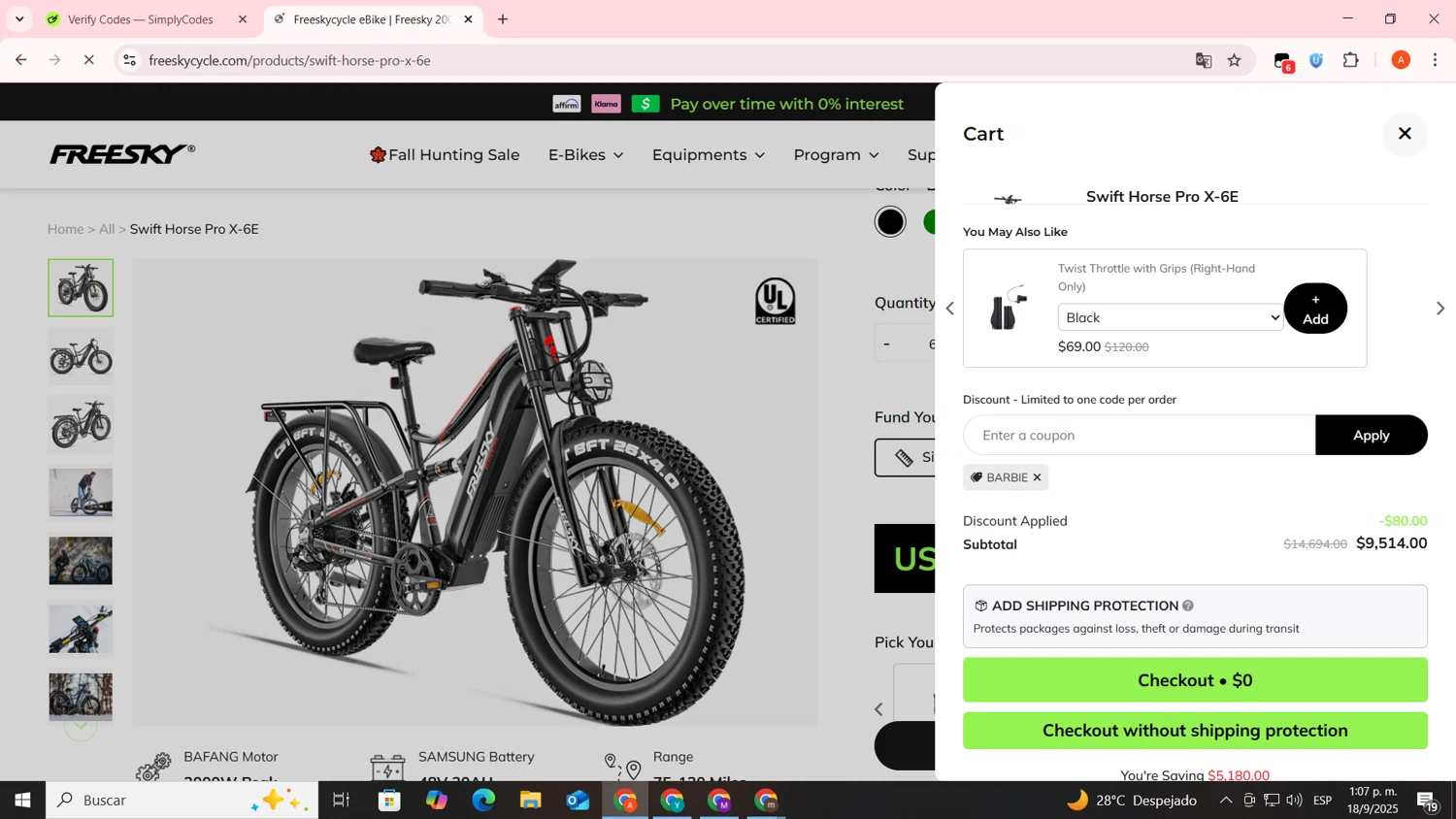
Task: Close the Freeskycycle eBike tab
Action: [468, 19]
